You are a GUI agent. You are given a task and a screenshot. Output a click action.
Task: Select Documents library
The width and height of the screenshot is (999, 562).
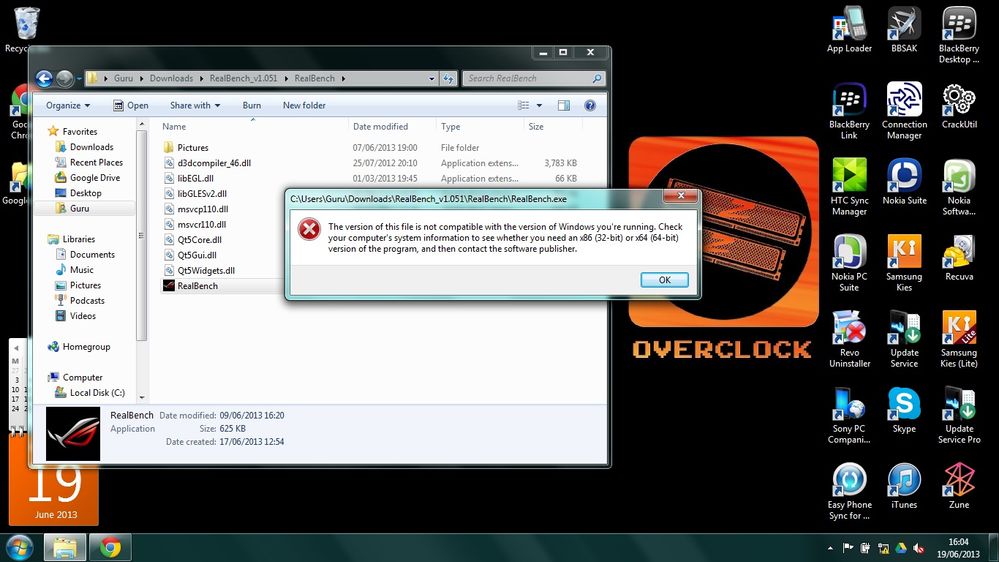coord(92,254)
